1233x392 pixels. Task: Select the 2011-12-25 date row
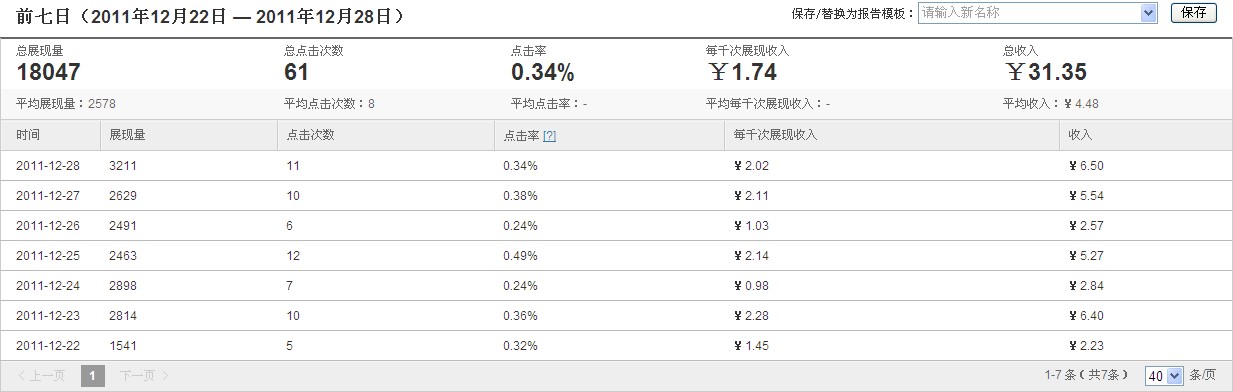pyautogui.click(x=616, y=256)
